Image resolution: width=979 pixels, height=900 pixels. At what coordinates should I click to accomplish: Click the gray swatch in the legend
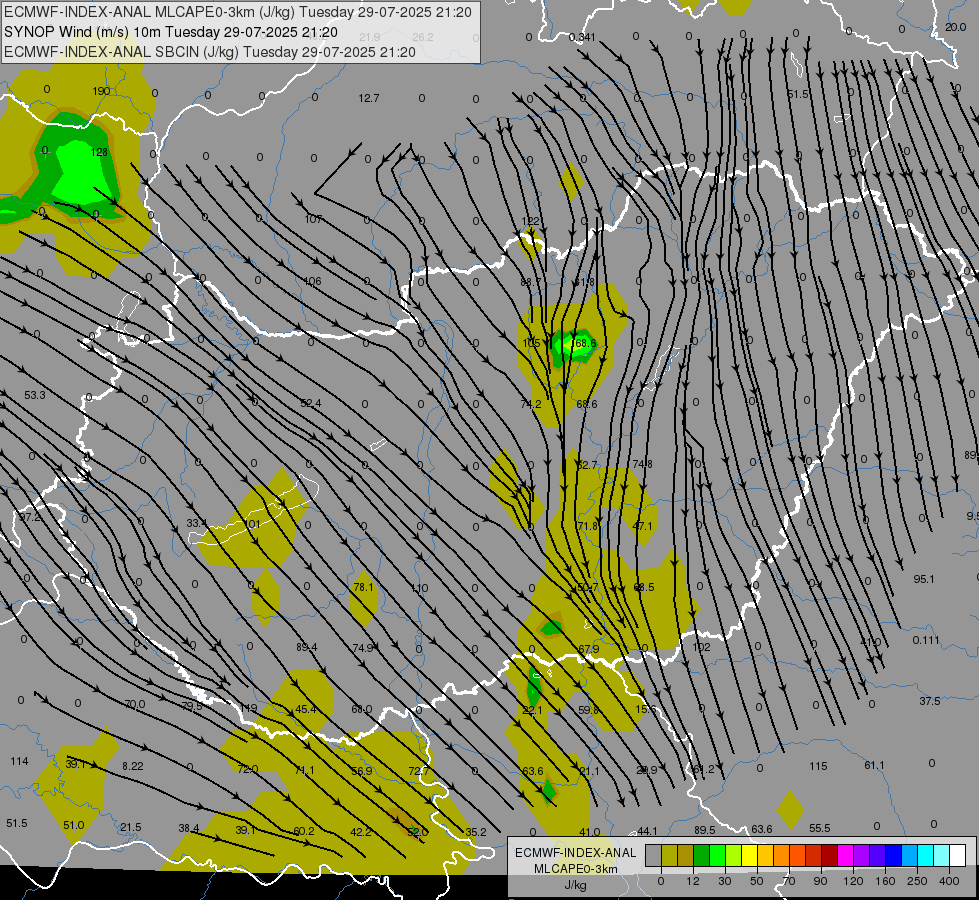pos(653,856)
